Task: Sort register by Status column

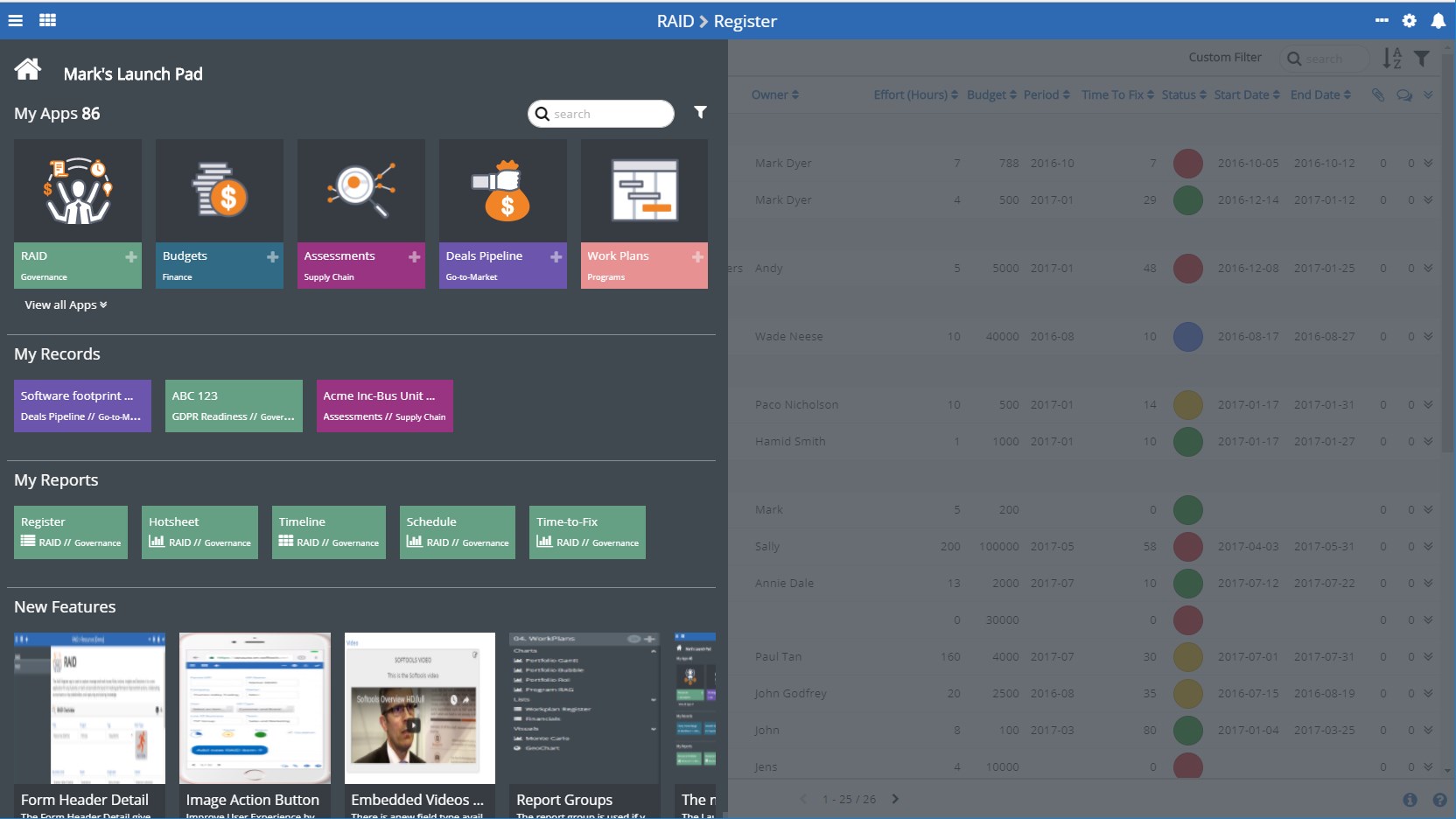Action: 1184,94
